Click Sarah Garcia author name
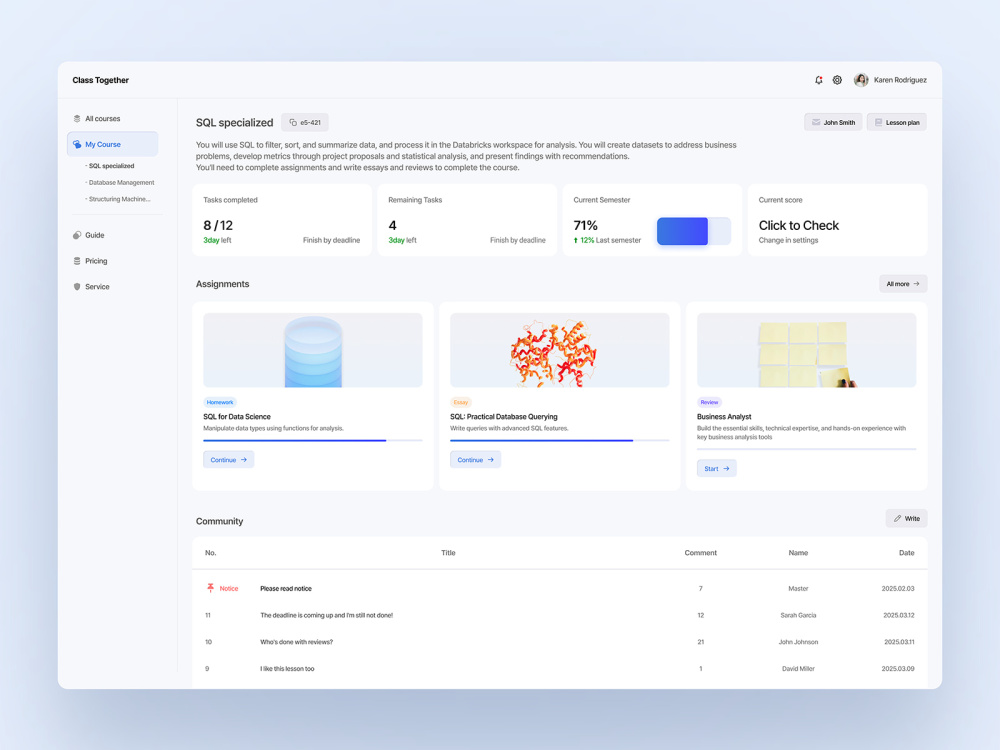The height and width of the screenshot is (750, 1000). (x=798, y=615)
